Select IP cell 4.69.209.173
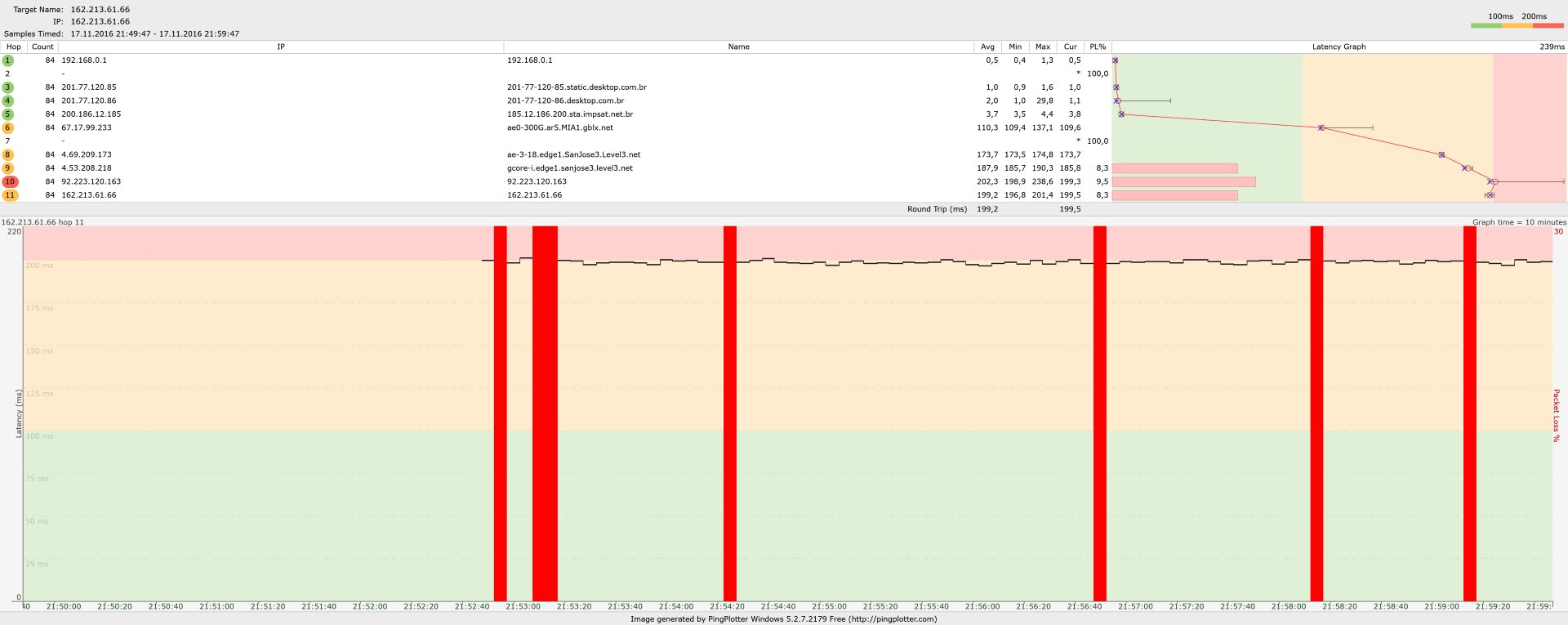 click(87, 155)
